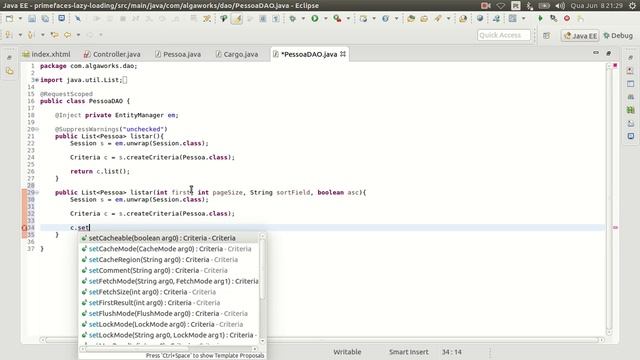The width and height of the screenshot is (640, 360).
Task: Open the index.xhtml editor tab
Action: 47,54
